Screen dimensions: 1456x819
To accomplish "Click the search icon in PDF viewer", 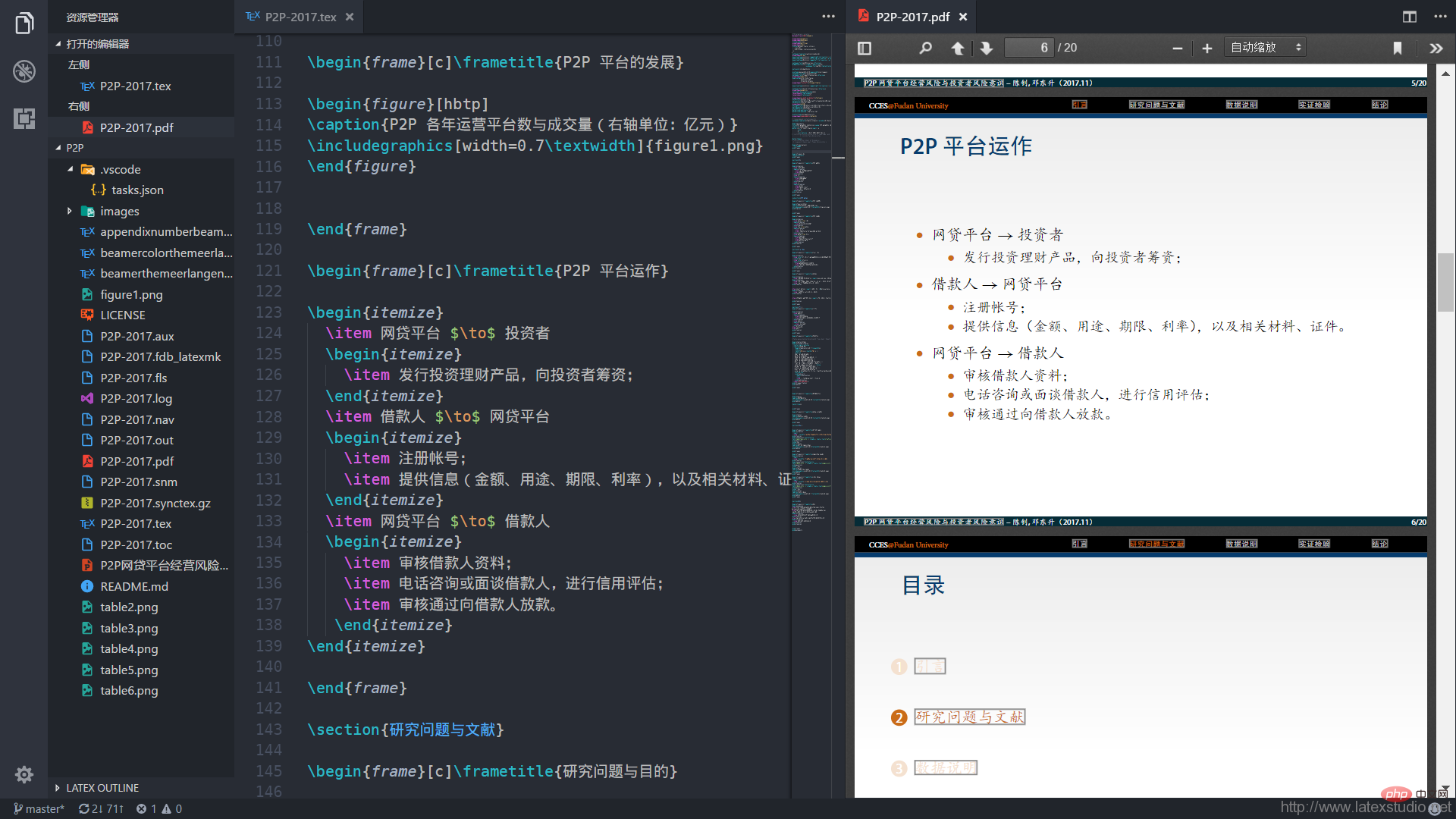I will click(925, 47).
